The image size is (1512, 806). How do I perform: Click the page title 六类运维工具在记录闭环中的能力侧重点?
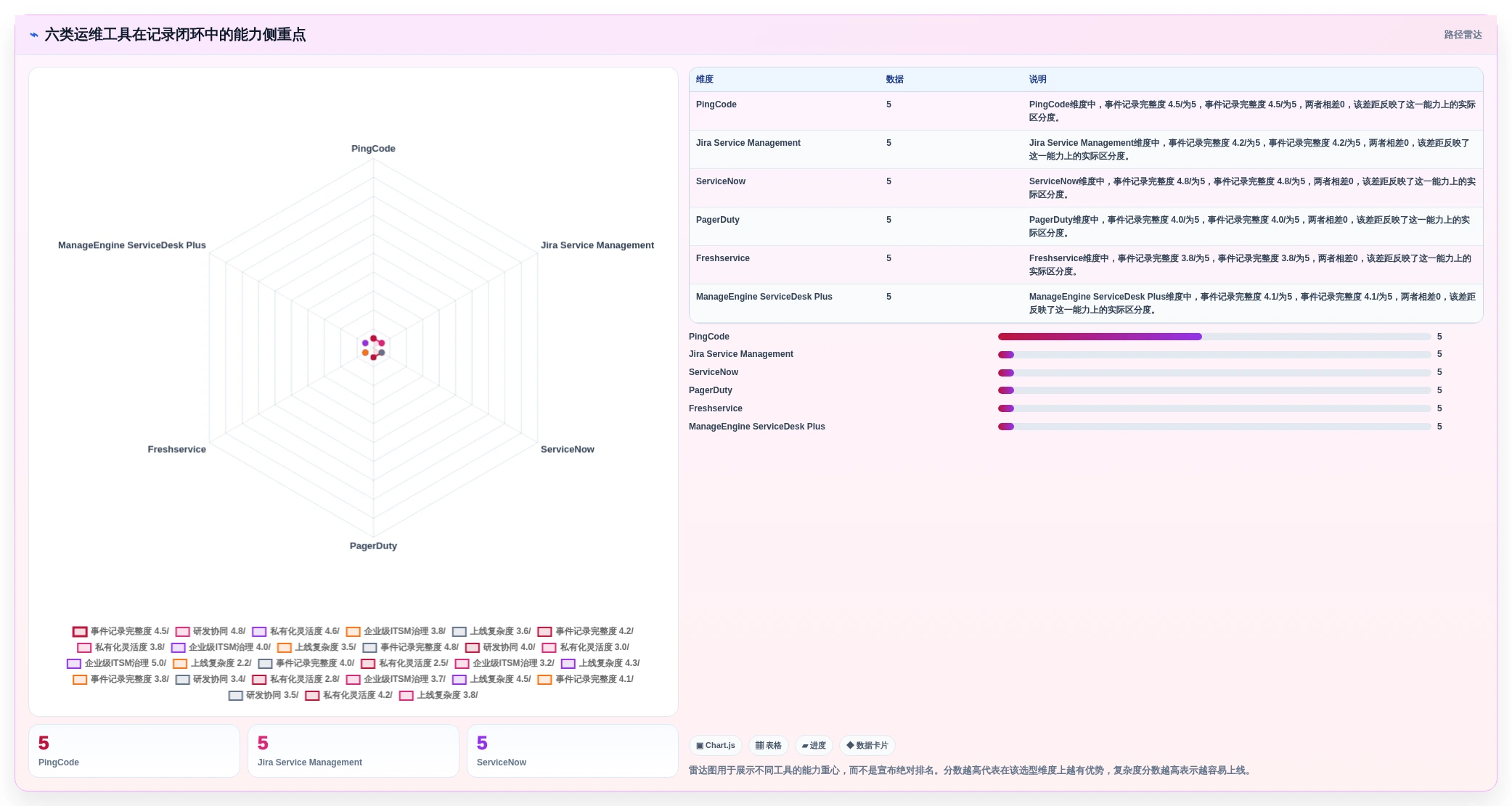pyautogui.click(x=175, y=35)
